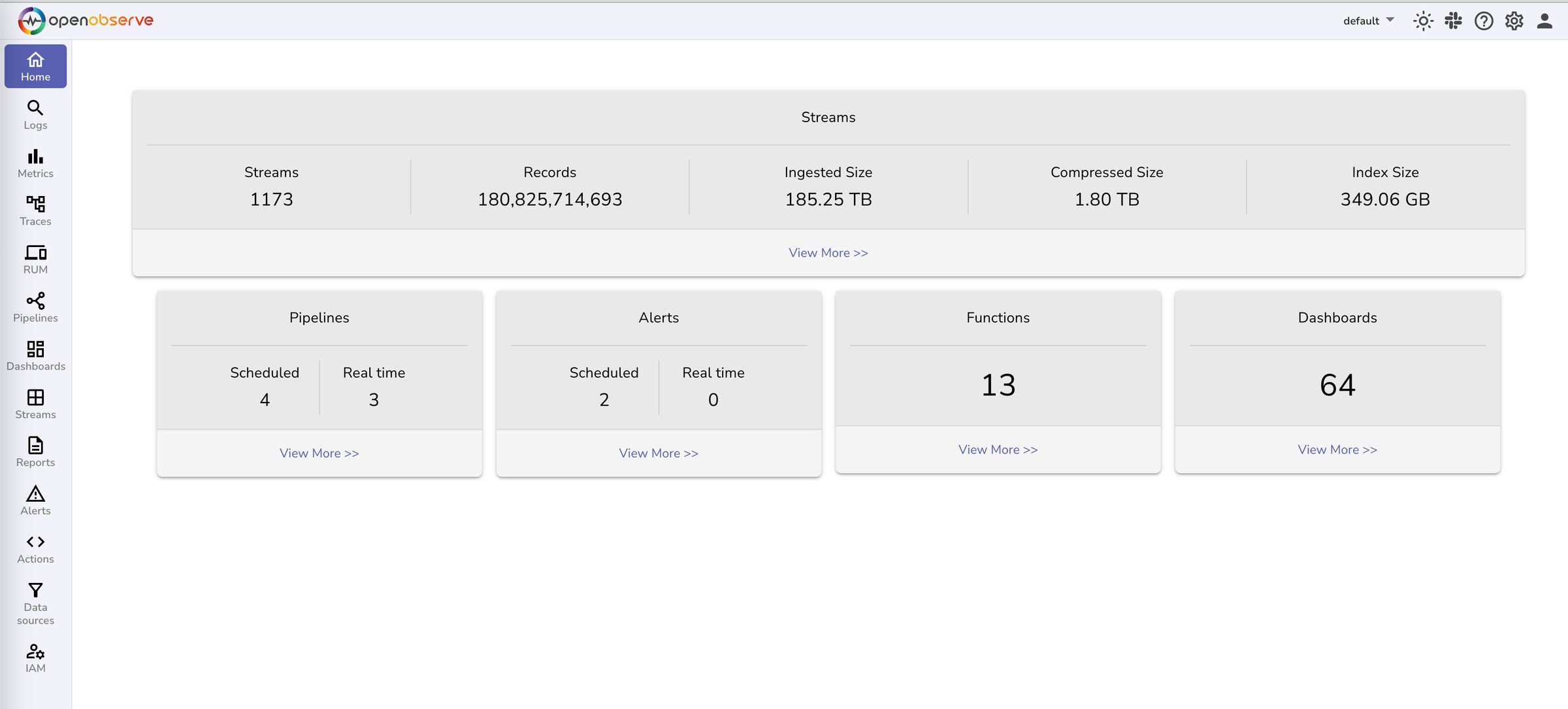Viewport: 1568px width, 709px height.
Task: View More details under Streams
Action: point(828,252)
